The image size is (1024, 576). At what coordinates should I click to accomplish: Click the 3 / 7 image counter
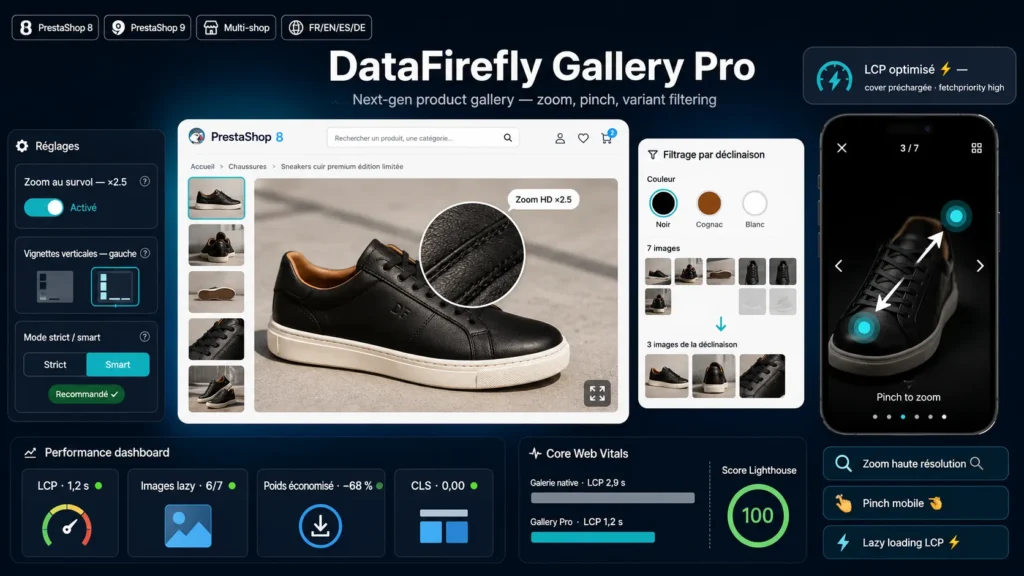tap(909, 148)
